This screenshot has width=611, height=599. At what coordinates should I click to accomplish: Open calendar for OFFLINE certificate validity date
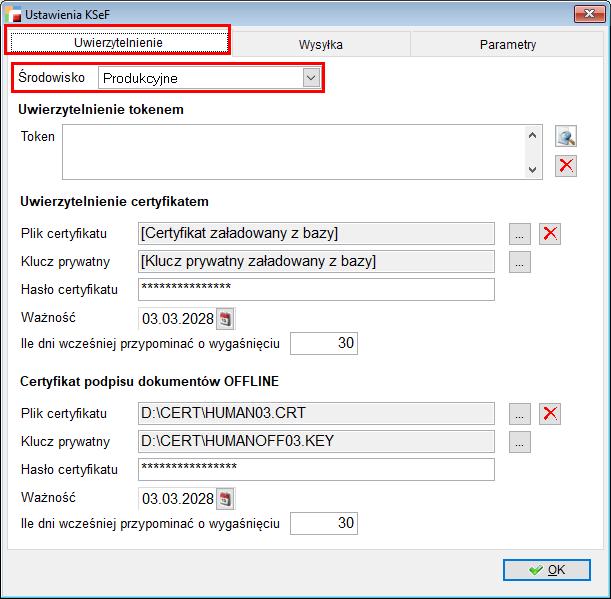point(225,498)
